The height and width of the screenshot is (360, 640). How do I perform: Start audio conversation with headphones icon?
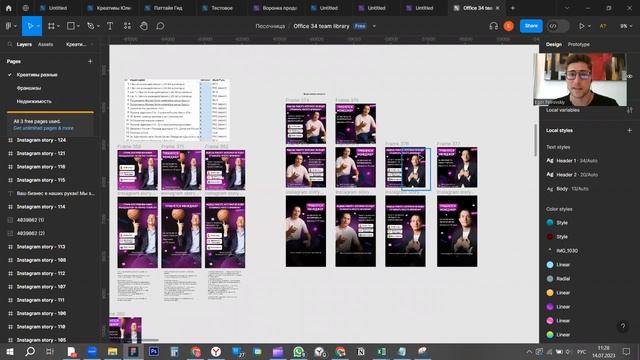coord(493,26)
